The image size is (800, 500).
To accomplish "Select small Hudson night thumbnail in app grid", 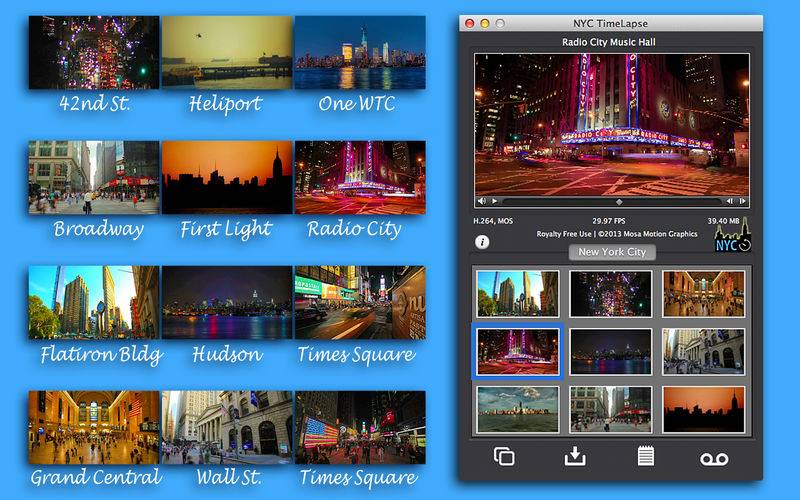I will tap(610, 352).
